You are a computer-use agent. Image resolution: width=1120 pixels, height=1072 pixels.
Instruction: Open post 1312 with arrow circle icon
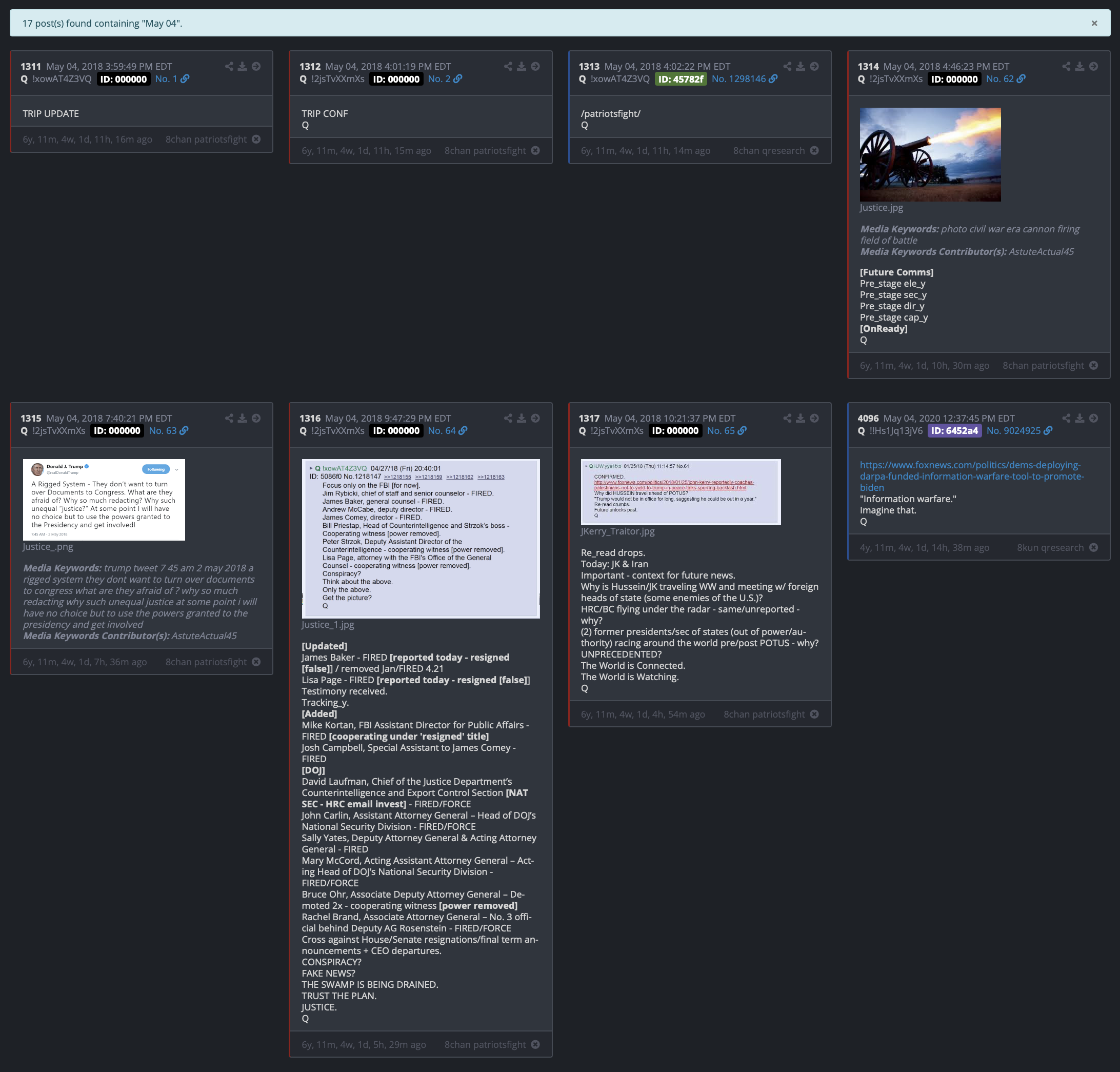pos(535,66)
